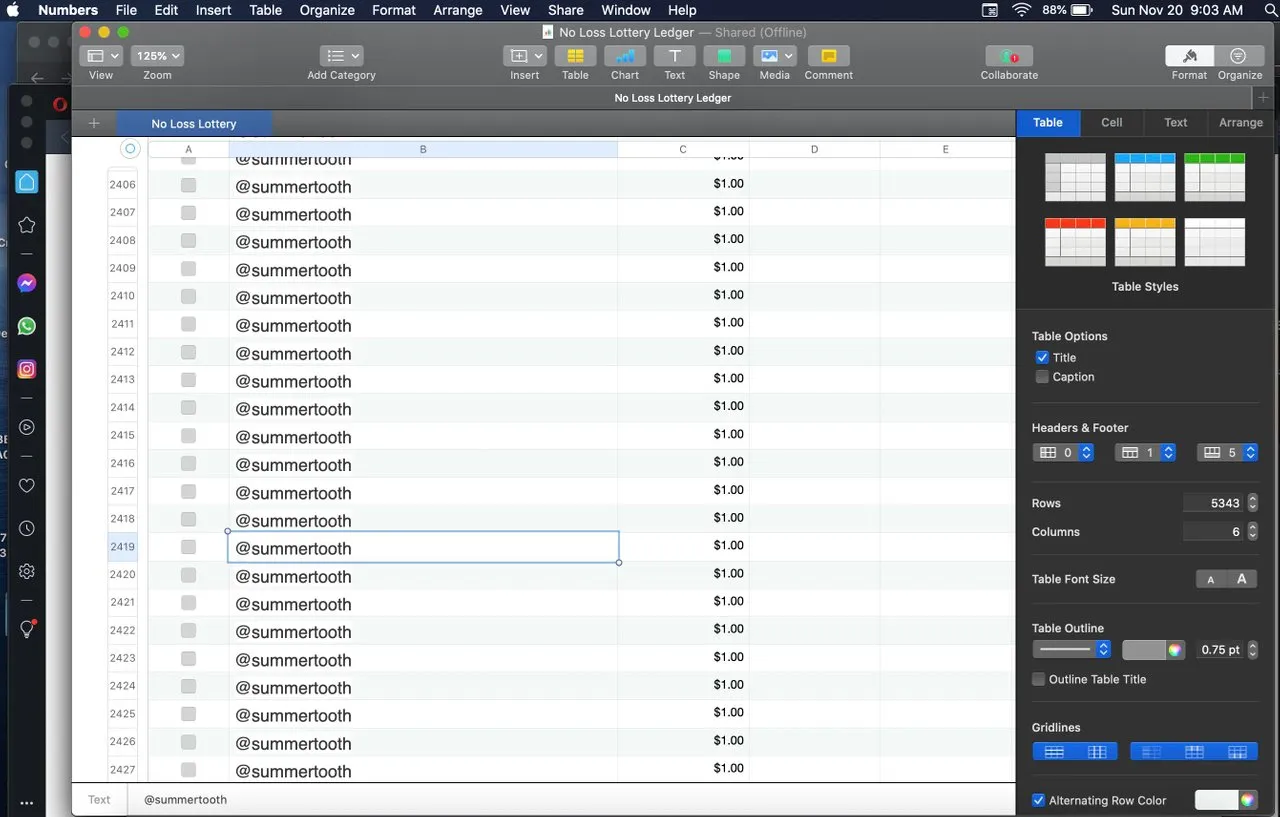Select the No Loss Lottery sheet tab

194,123
